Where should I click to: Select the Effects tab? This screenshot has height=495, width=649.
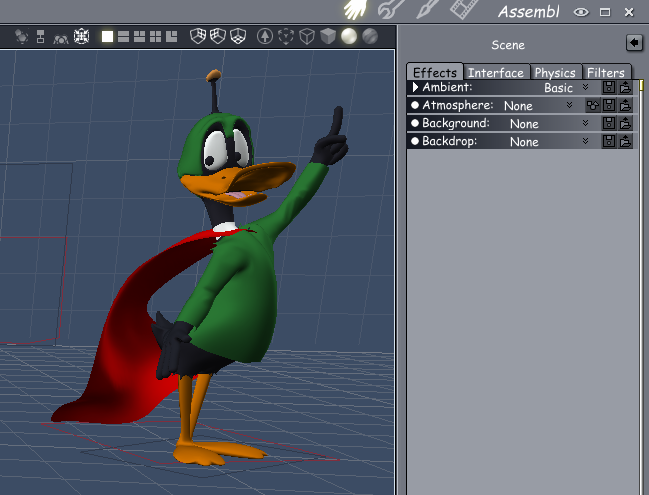pyautogui.click(x=435, y=72)
